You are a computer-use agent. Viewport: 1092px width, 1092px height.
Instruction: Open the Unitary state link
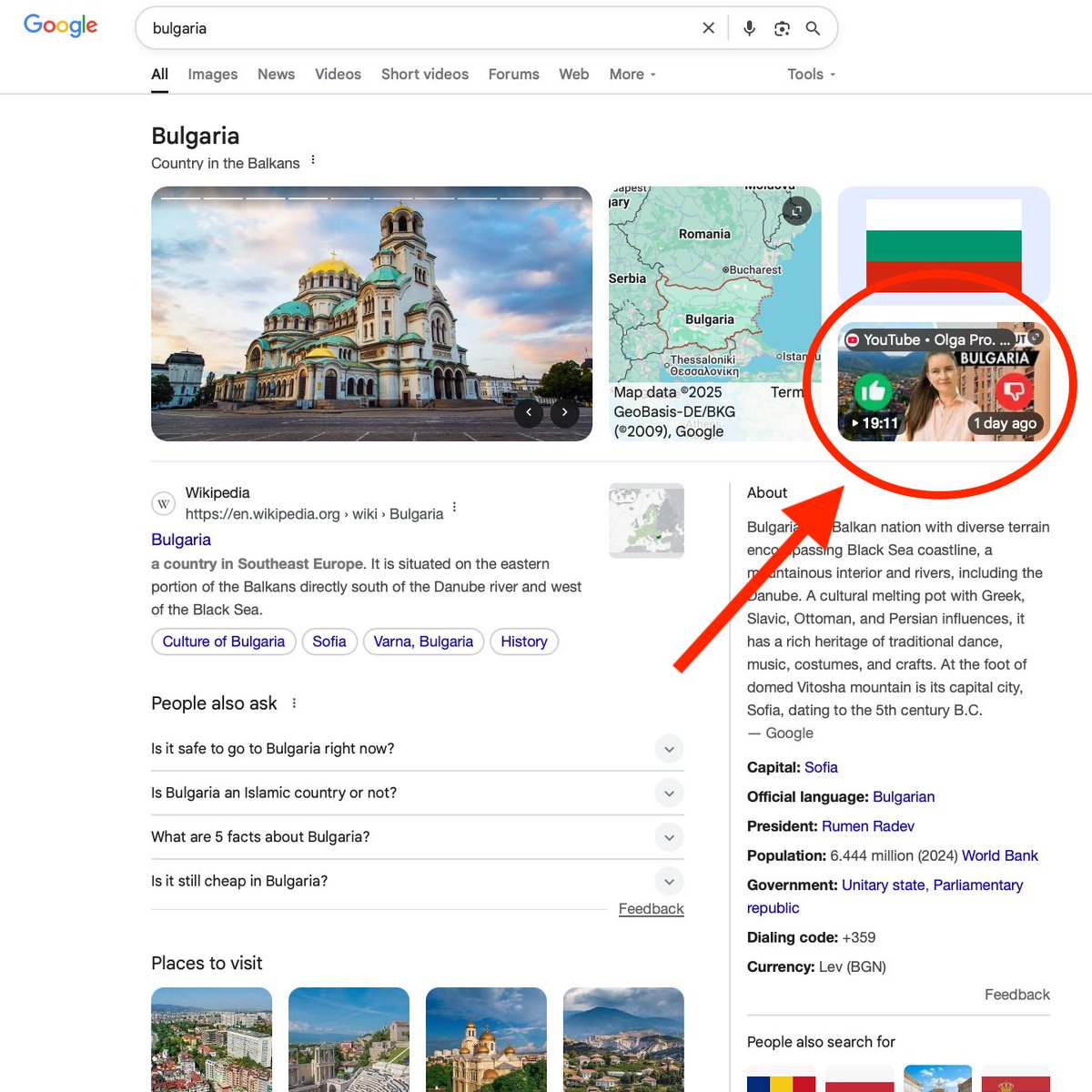coord(883,885)
